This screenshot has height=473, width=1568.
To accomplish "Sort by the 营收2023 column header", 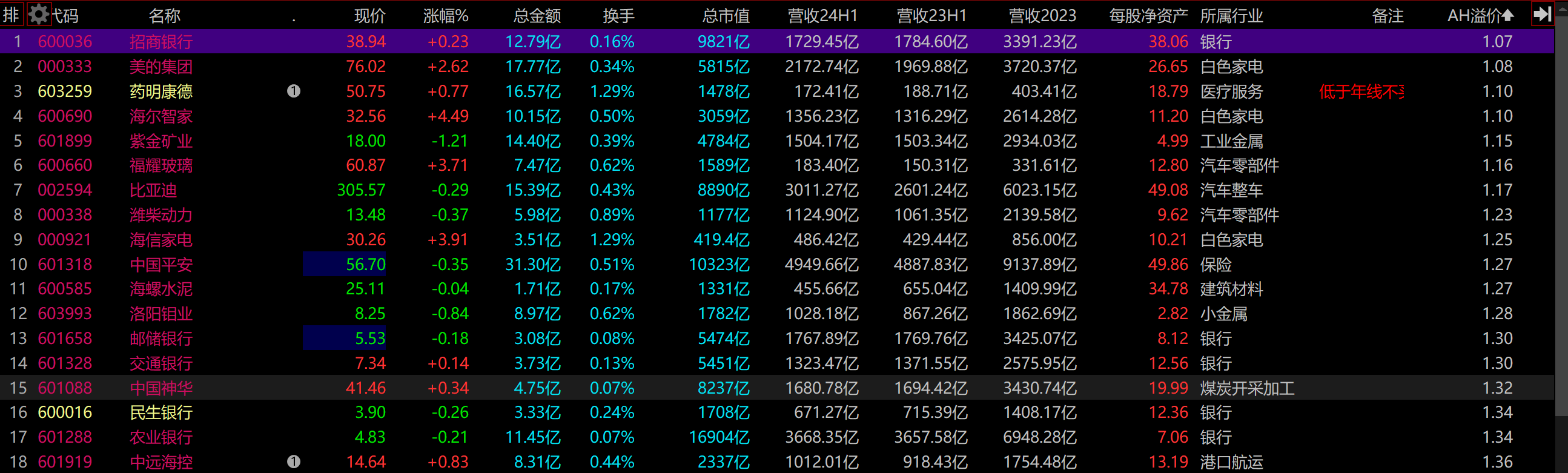I will 1042,15.
